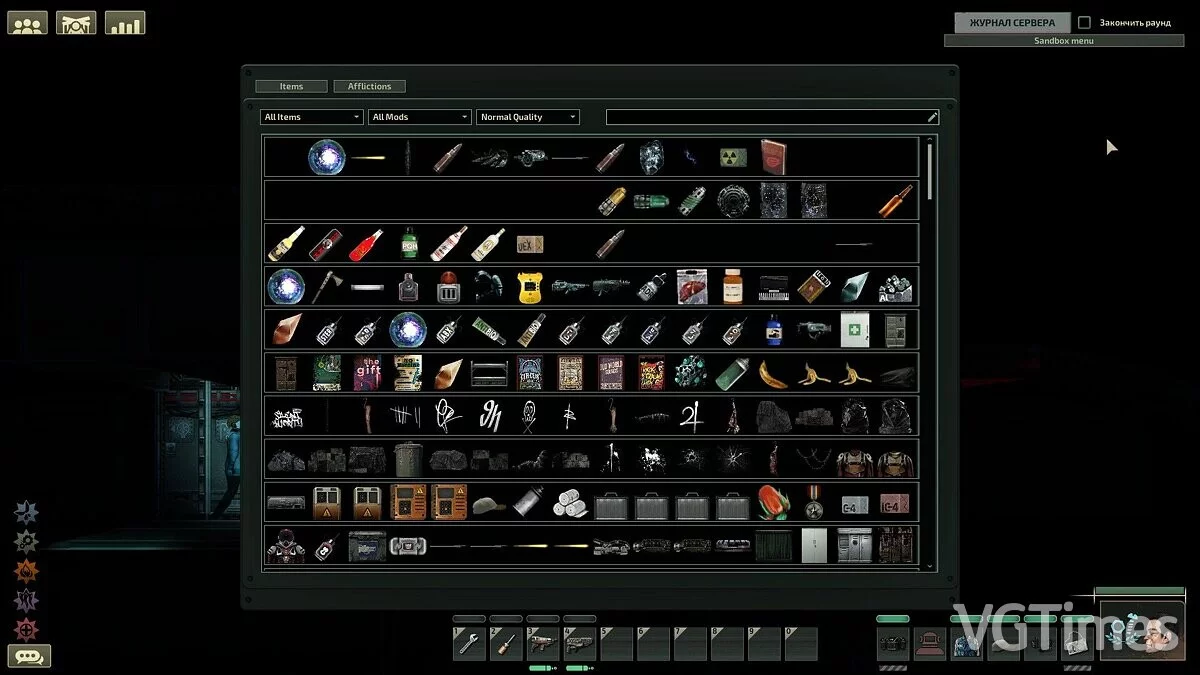The image size is (1200, 675).
Task: Spawn the first aid kit item
Action: [x=853, y=328]
